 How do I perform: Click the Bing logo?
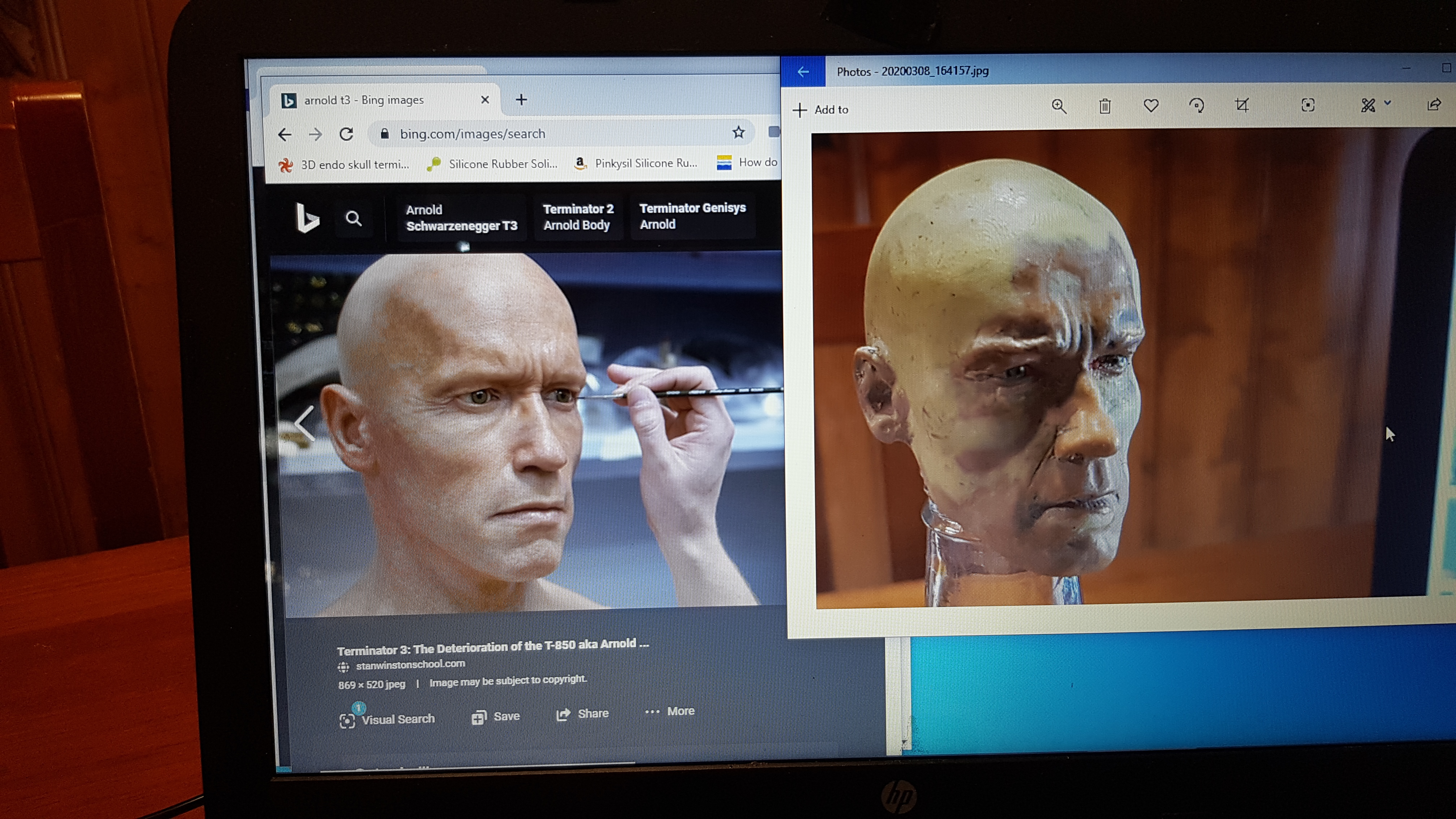point(307,218)
